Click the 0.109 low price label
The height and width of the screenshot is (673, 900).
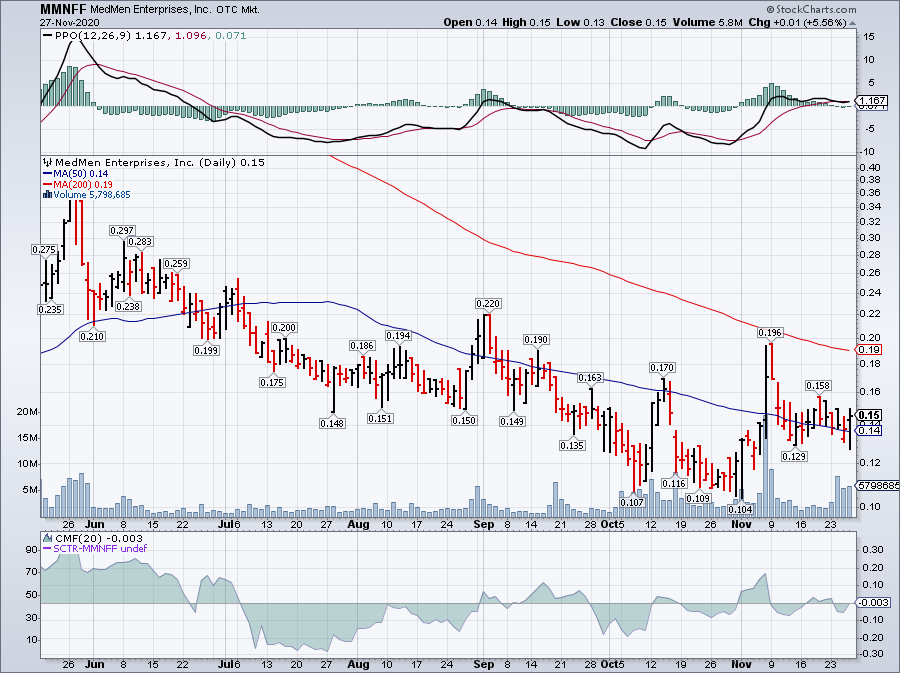click(x=699, y=498)
